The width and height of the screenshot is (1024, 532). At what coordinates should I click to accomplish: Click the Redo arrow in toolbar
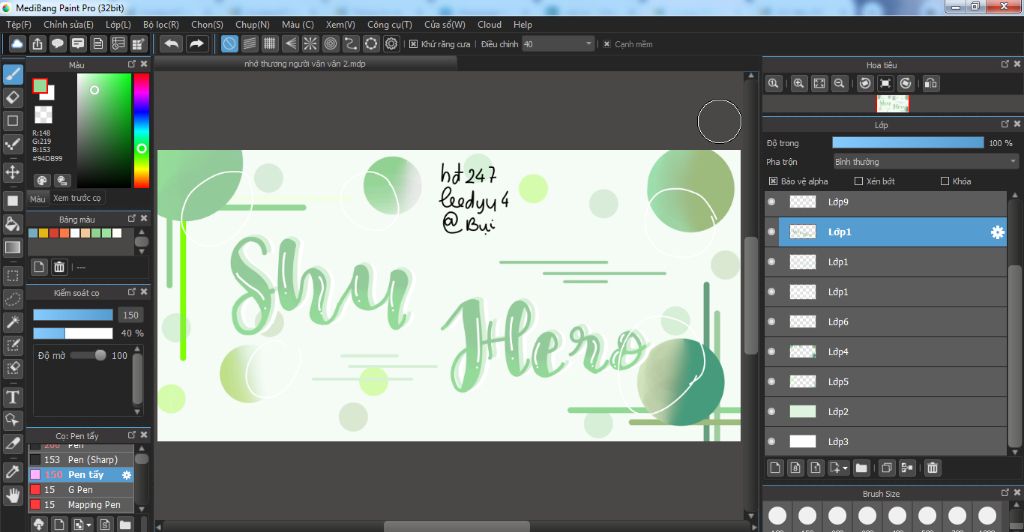197,44
